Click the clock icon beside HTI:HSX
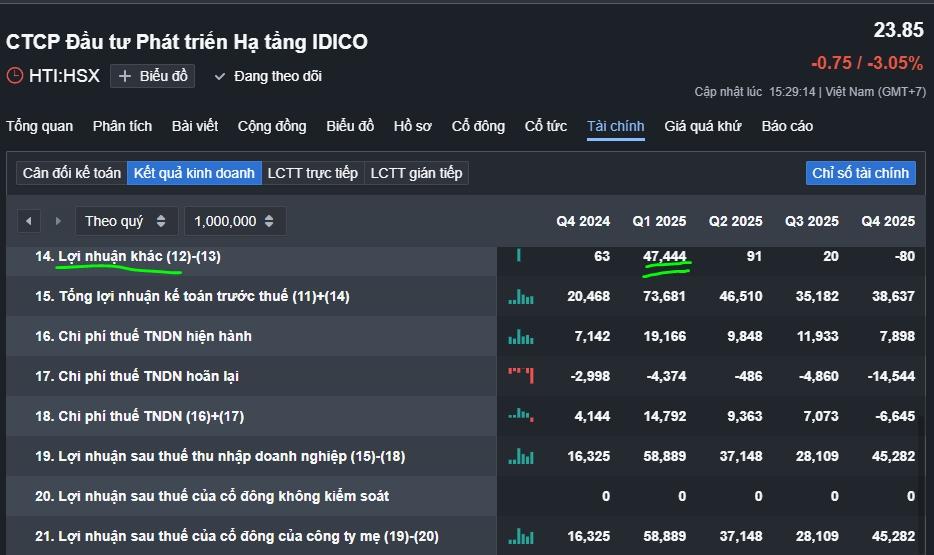Viewport: 934px width, 555px height. 15,75
